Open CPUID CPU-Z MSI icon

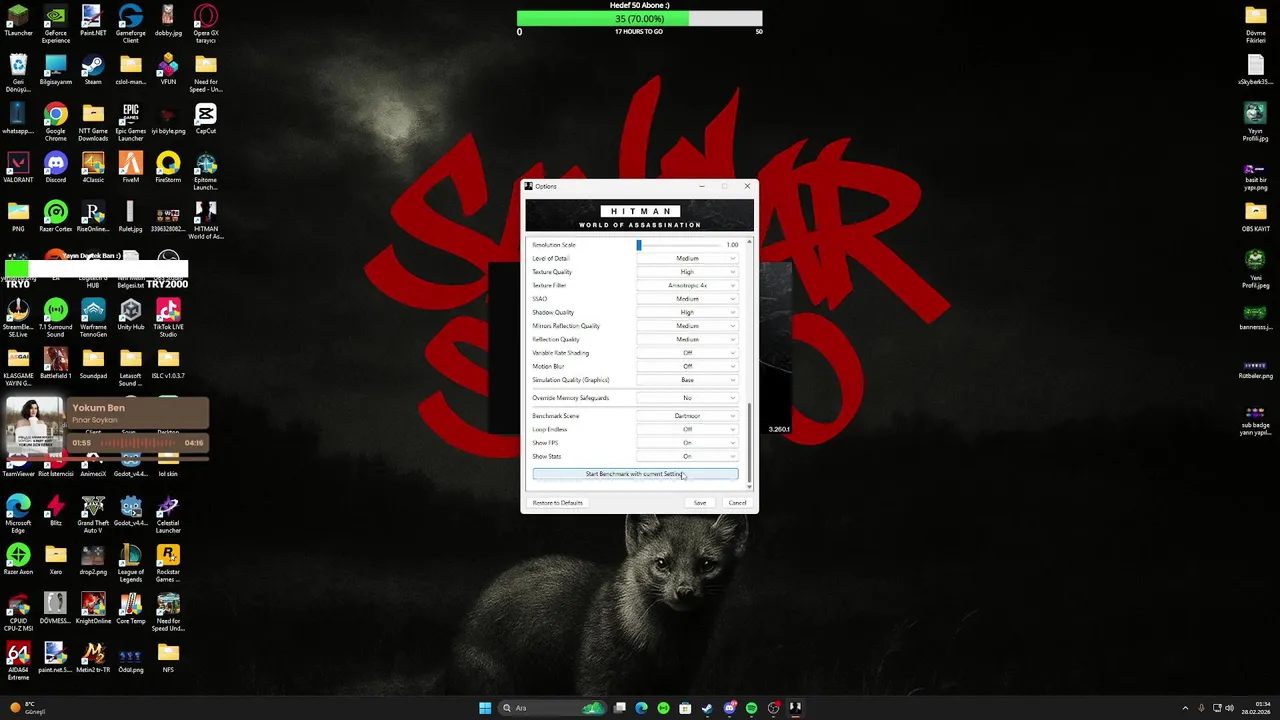pyautogui.click(x=18, y=612)
